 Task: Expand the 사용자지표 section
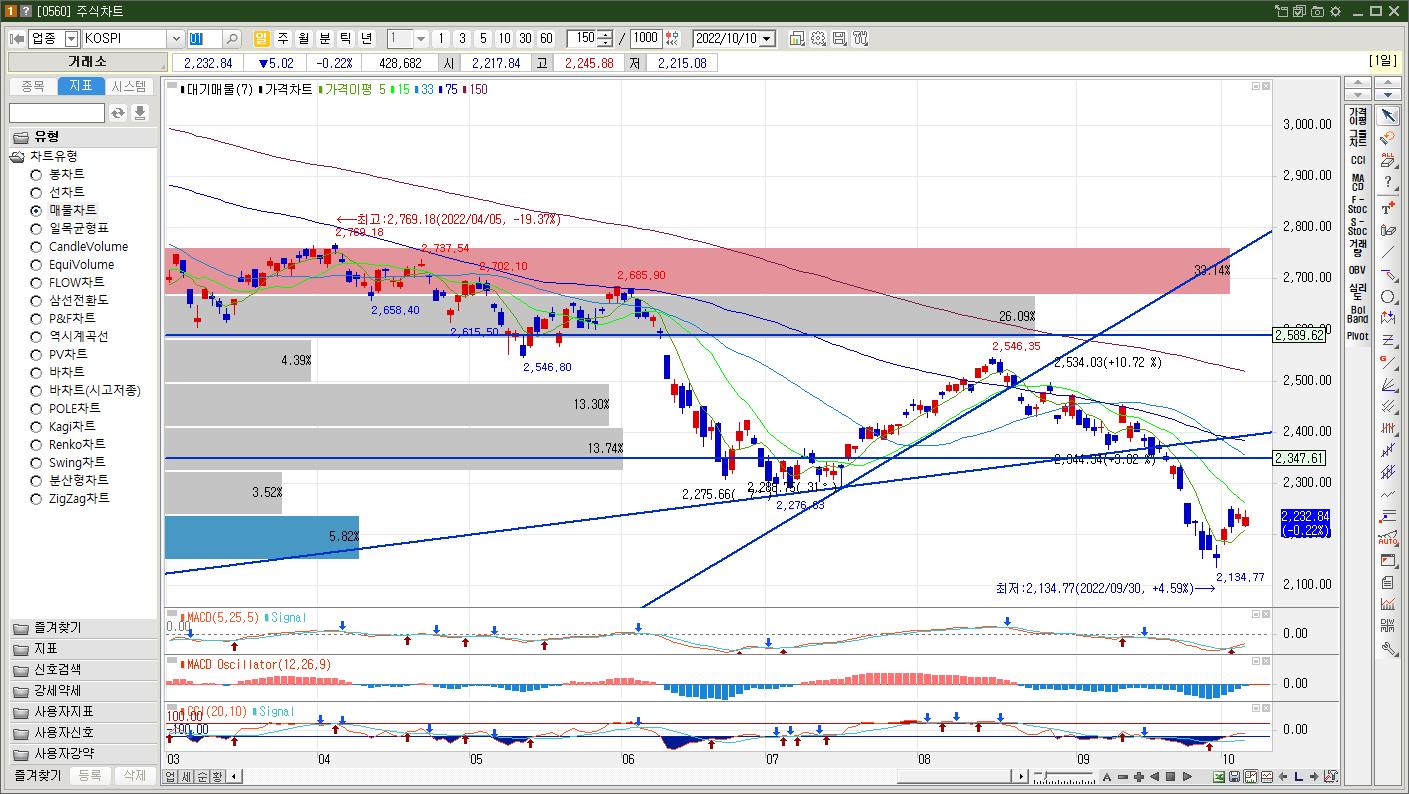coord(84,712)
